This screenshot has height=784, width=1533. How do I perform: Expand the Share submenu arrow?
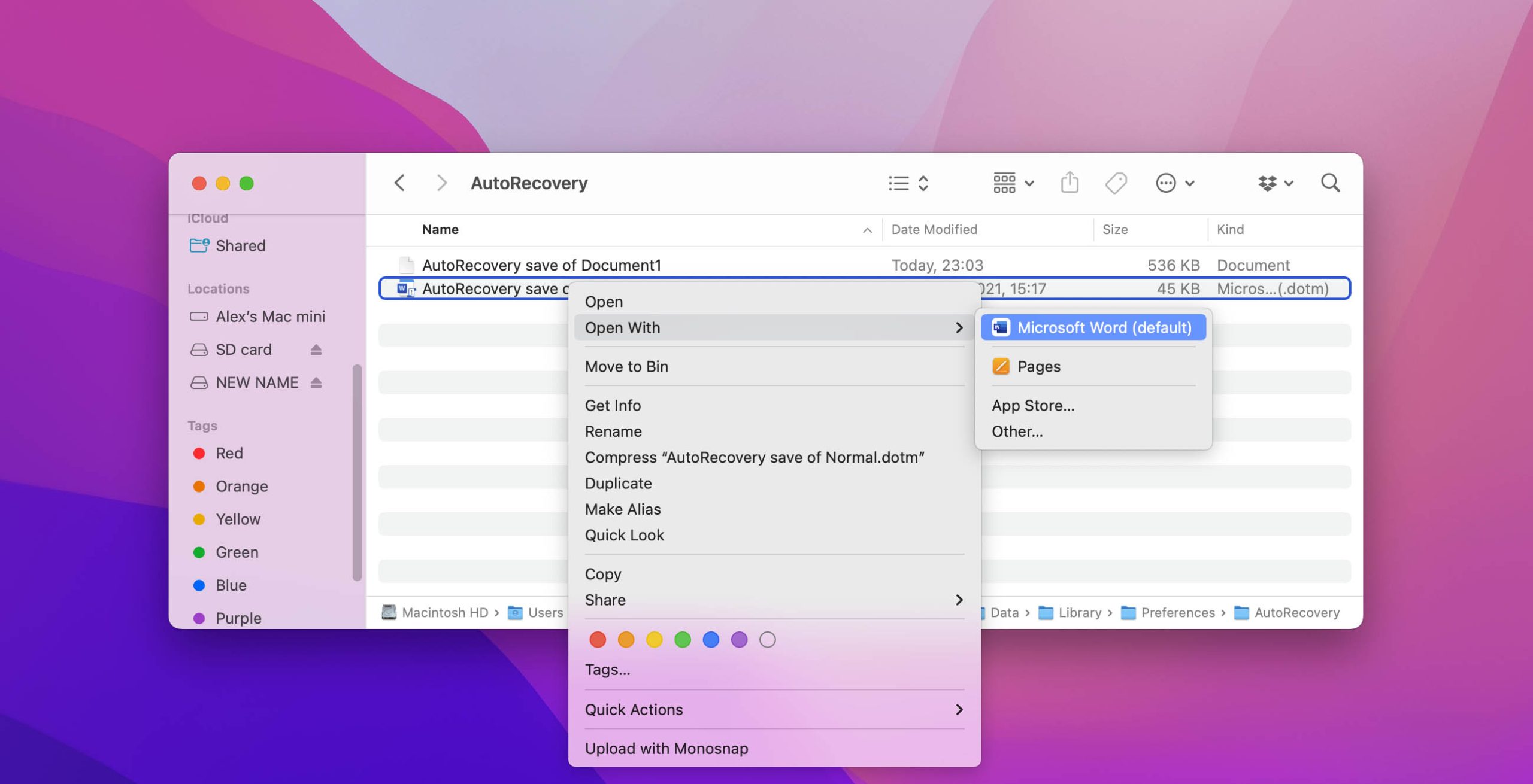tap(957, 600)
